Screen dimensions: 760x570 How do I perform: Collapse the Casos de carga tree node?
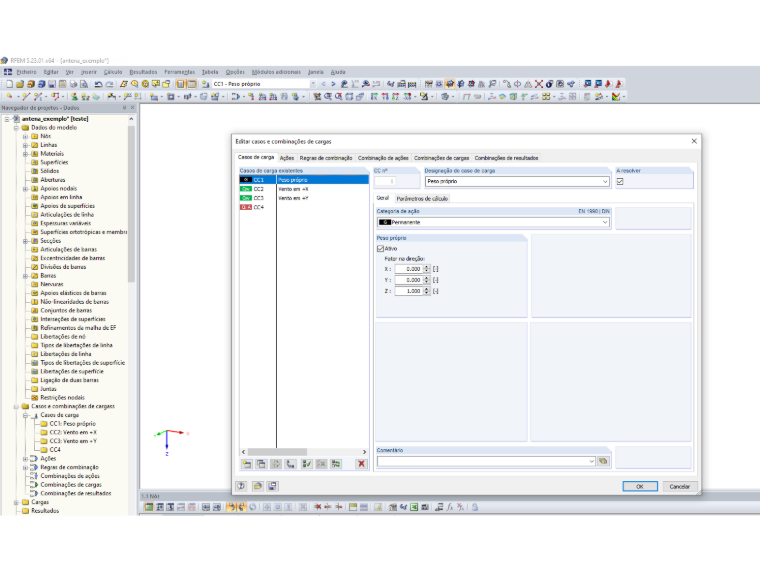coord(25,415)
